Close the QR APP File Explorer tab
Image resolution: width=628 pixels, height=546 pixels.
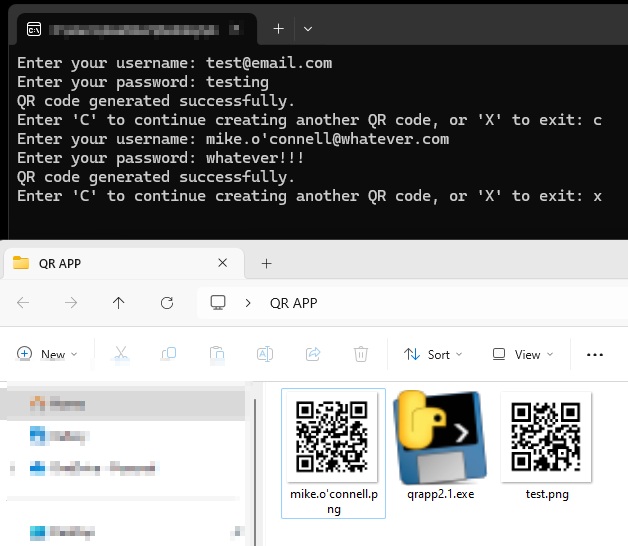click(x=223, y=263)
